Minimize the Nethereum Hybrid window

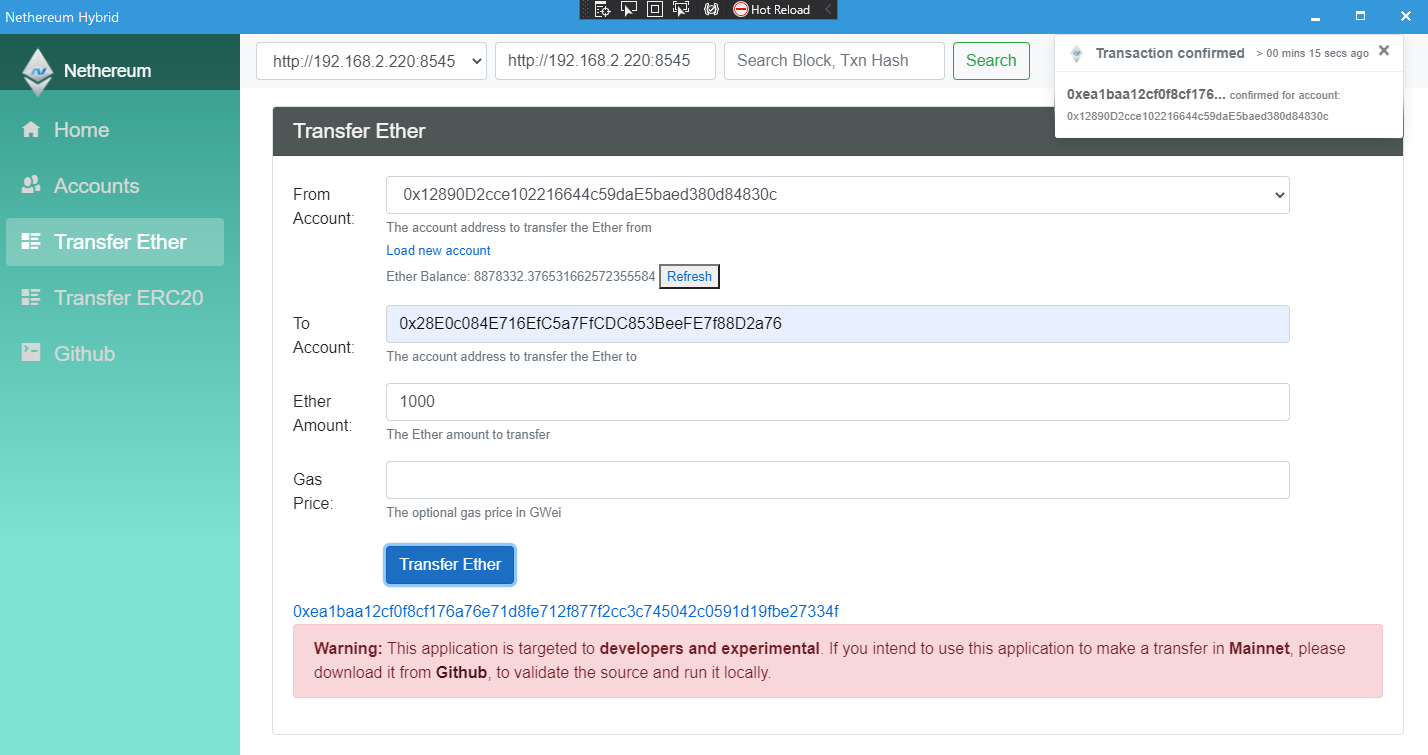[x=1315, y=17]
